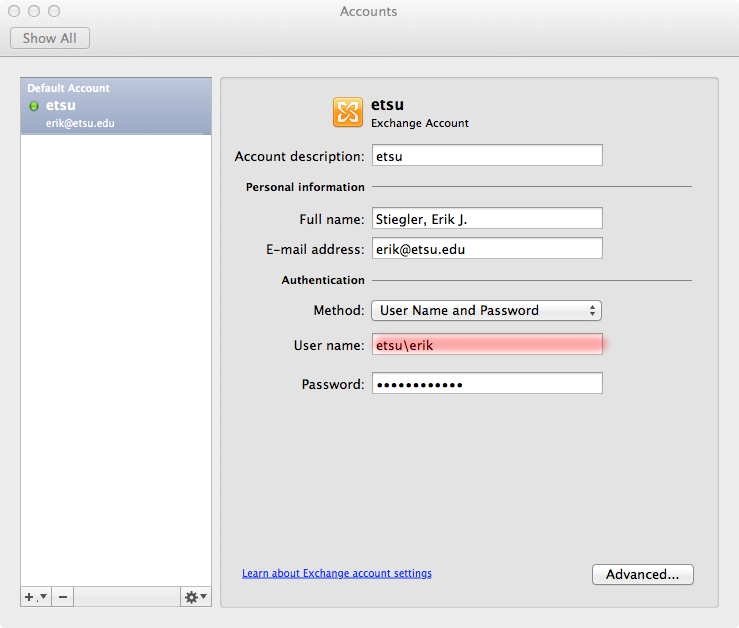Image resolution: width=739 pixels, height=628 pixels.
Task: Click erik@etsu.edu text in sidebar
Action: click(80, 123)
